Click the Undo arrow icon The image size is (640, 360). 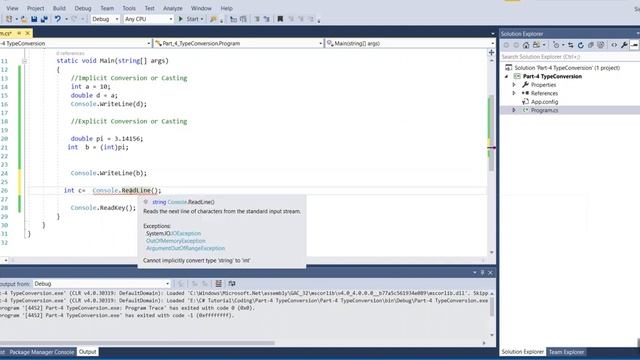pos(58,19)
